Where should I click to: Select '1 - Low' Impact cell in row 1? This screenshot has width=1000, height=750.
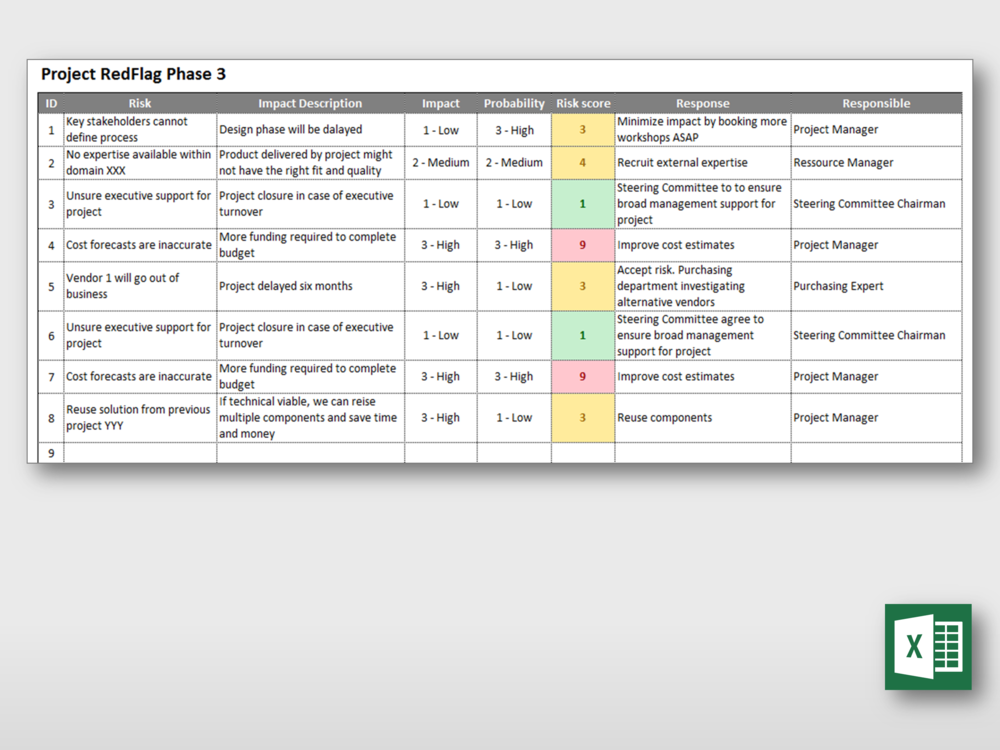(x=440, y=129)
